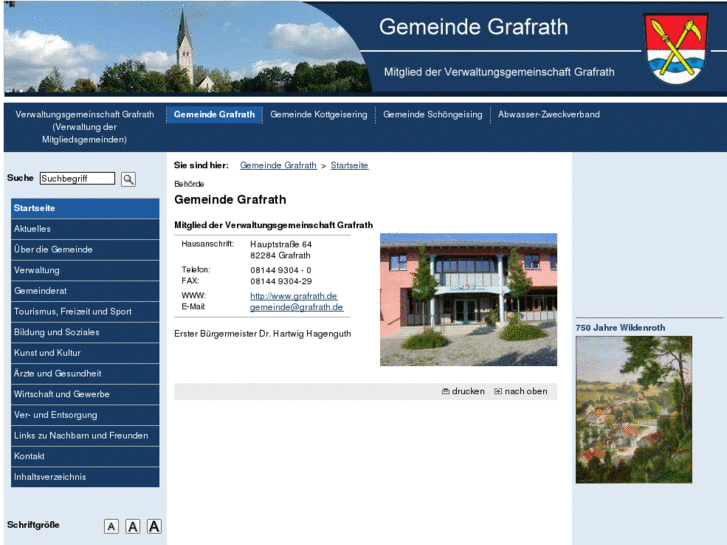Click fax number 08144 9304-29
The height and width of the screenshot is (545, 727).
click(281, 282)
